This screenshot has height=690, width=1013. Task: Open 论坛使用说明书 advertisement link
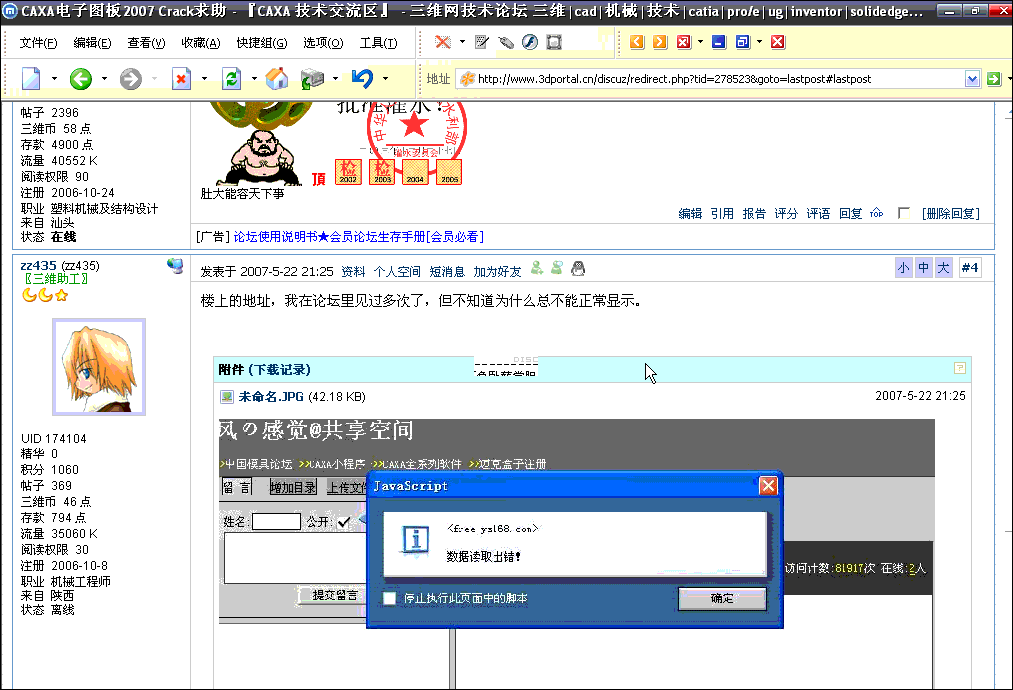359,236
